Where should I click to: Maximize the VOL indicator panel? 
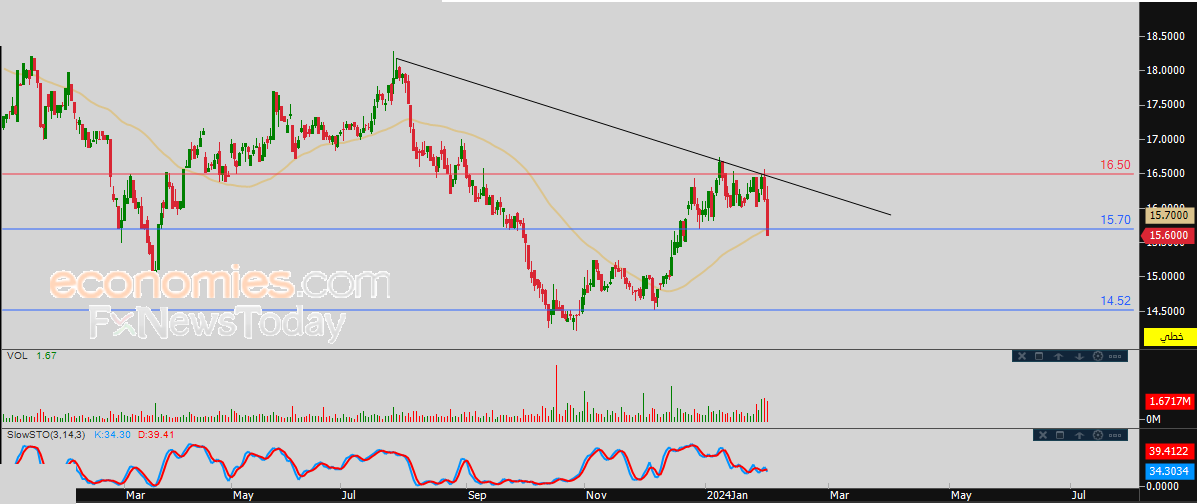point(1039,356)
